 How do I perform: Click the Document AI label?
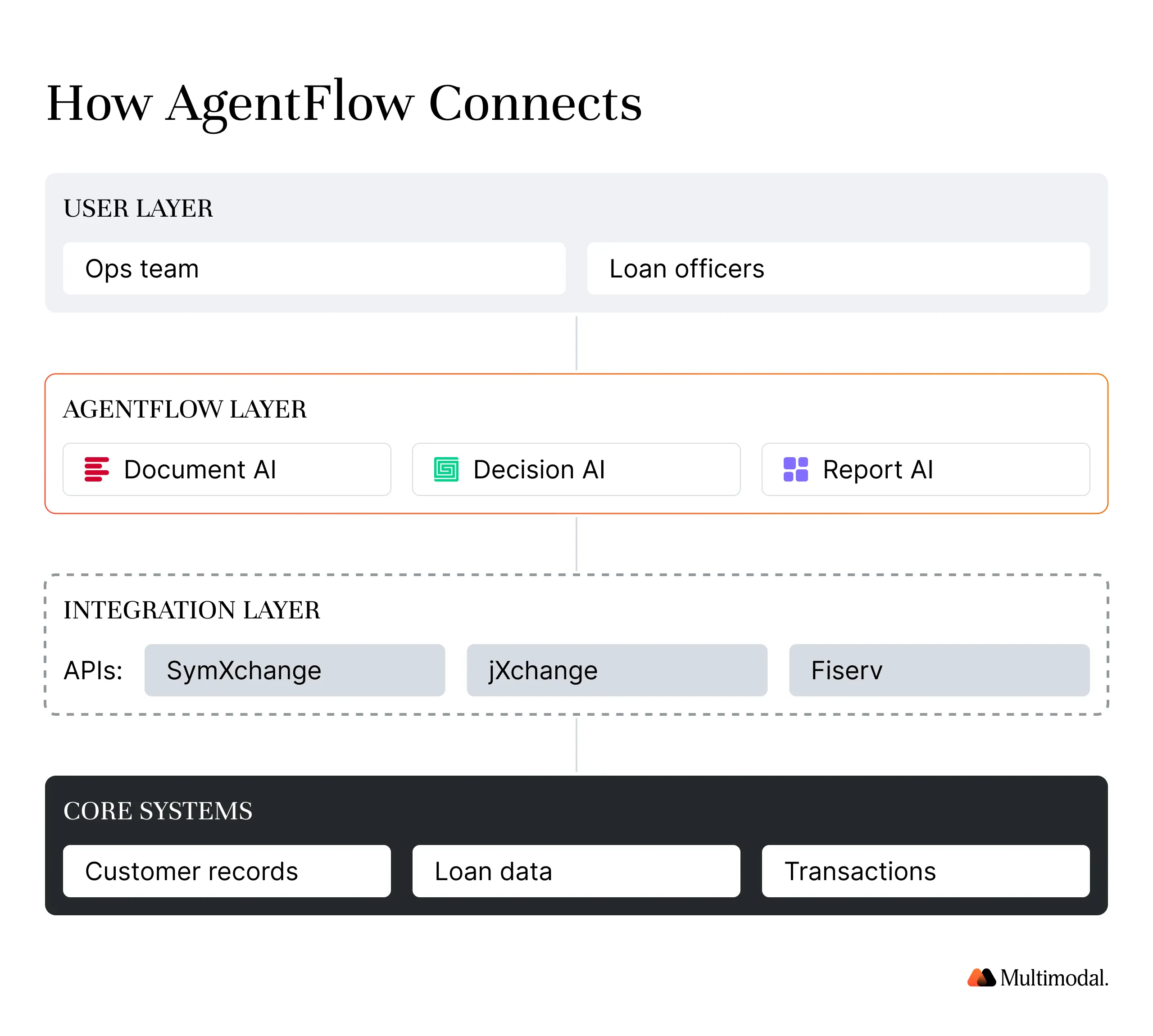tap(200, 470)
